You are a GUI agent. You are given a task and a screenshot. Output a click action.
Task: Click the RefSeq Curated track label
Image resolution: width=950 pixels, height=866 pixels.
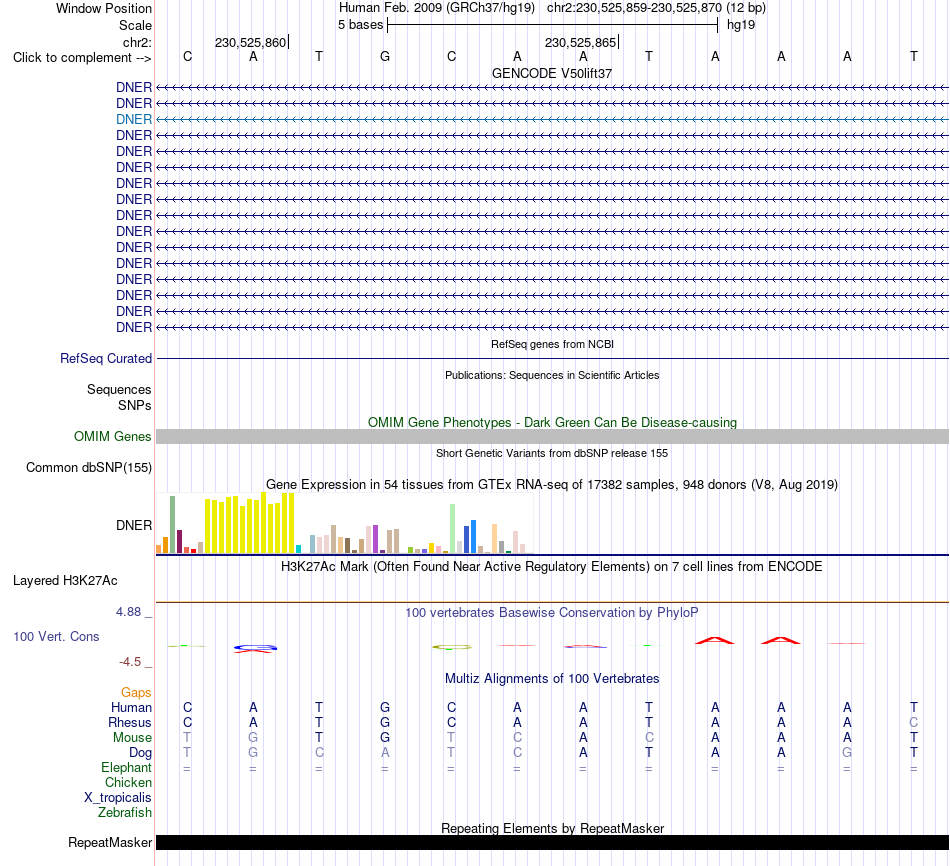pos(106,358)
